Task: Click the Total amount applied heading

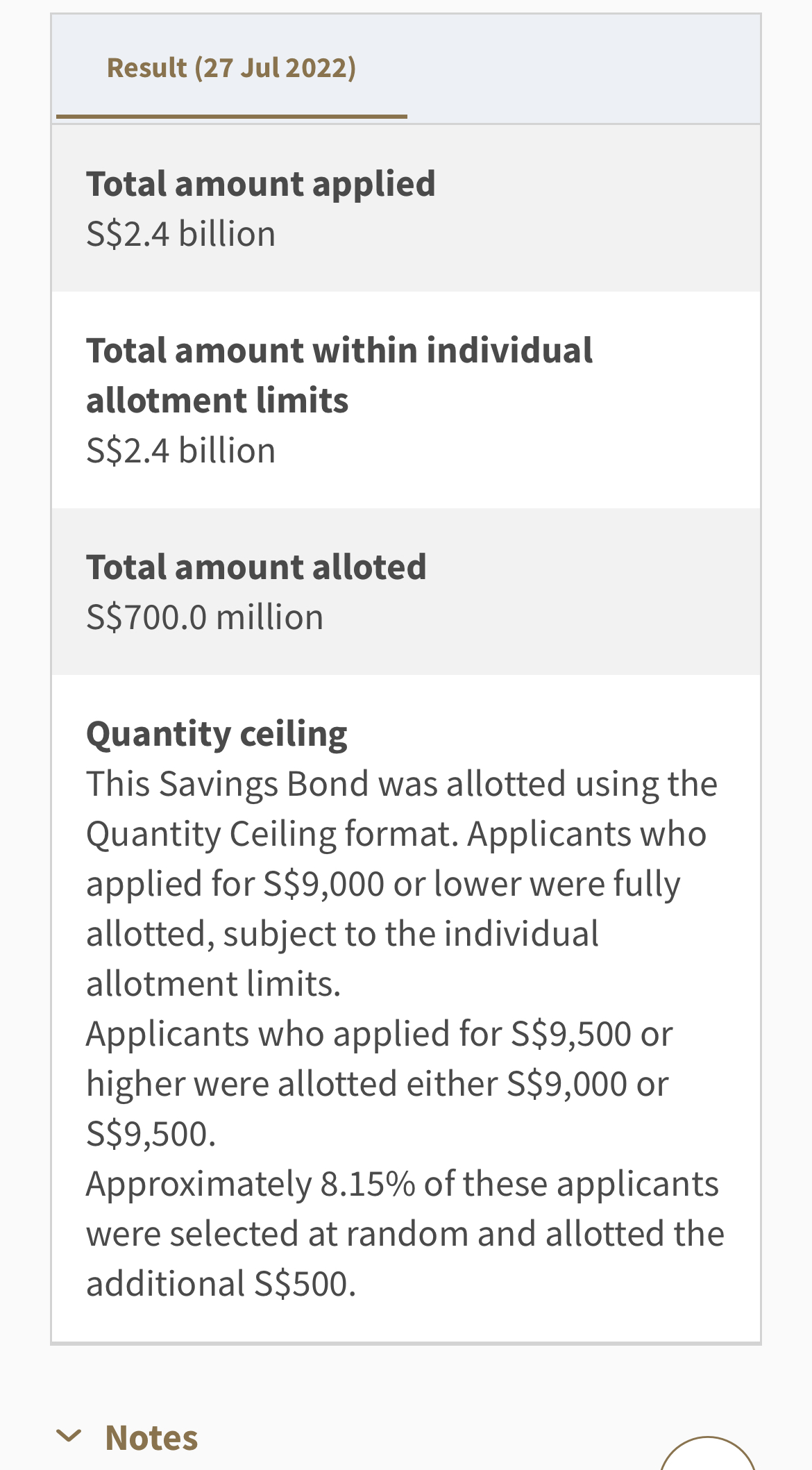Action: [260, 184]
